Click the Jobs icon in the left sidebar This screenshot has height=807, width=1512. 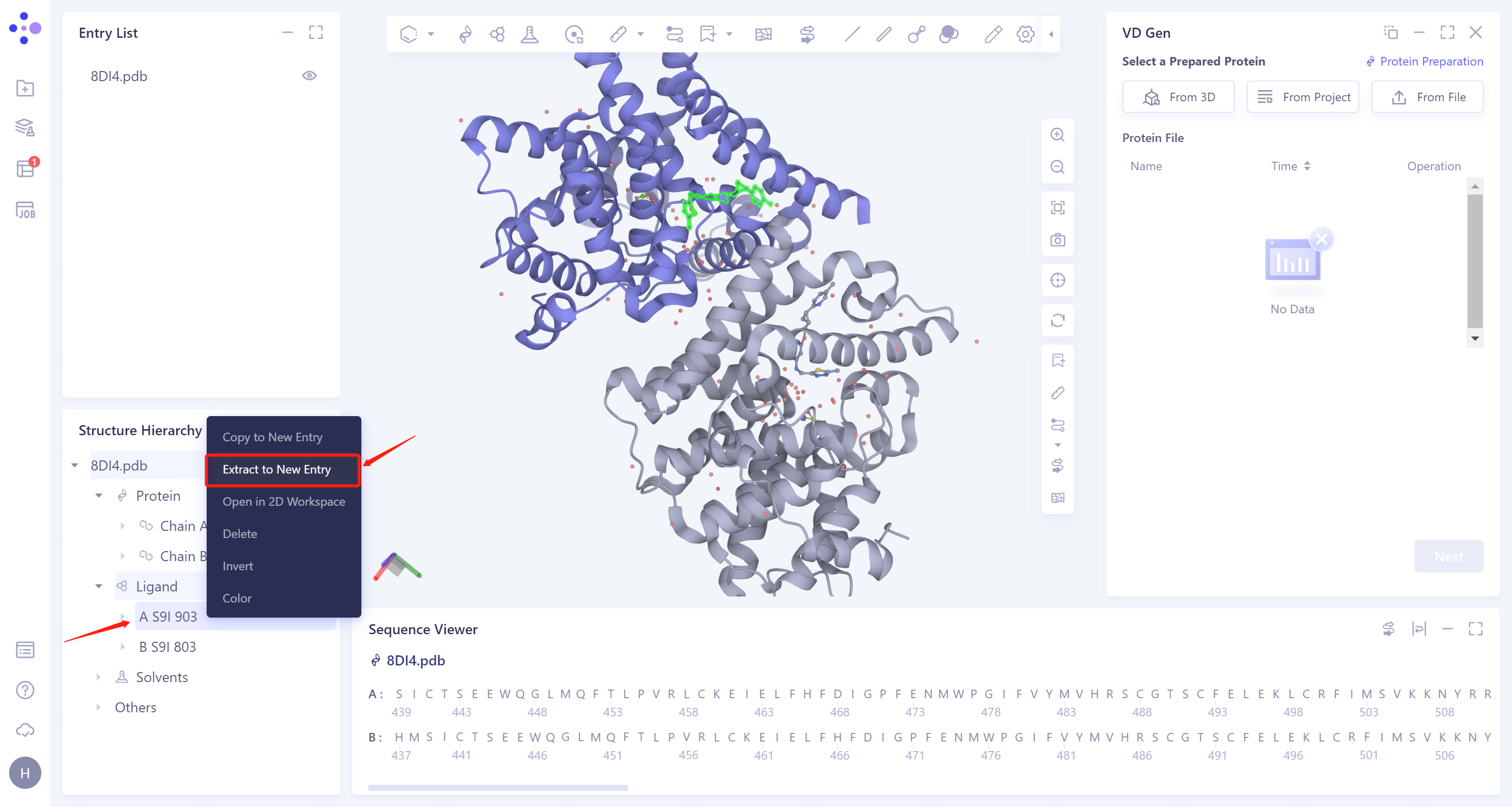click(x=25, y=210)
